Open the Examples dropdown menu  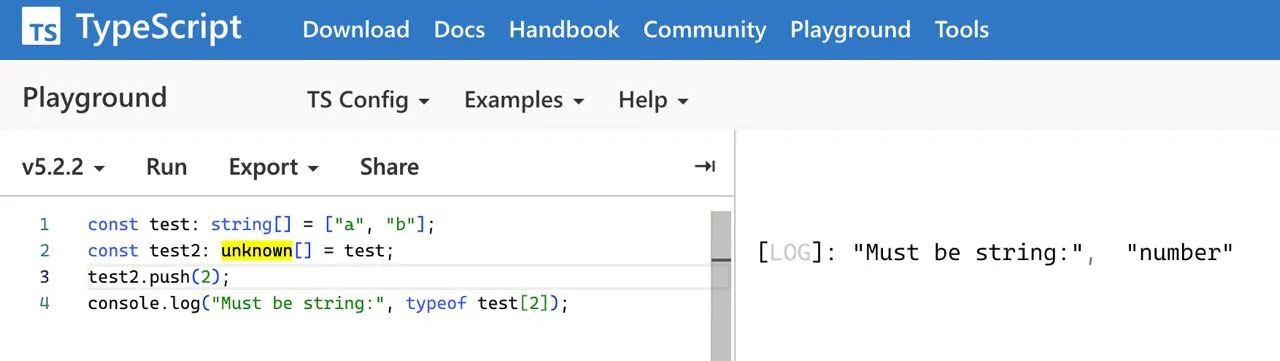pyautogui.click(x=525, y=100)
